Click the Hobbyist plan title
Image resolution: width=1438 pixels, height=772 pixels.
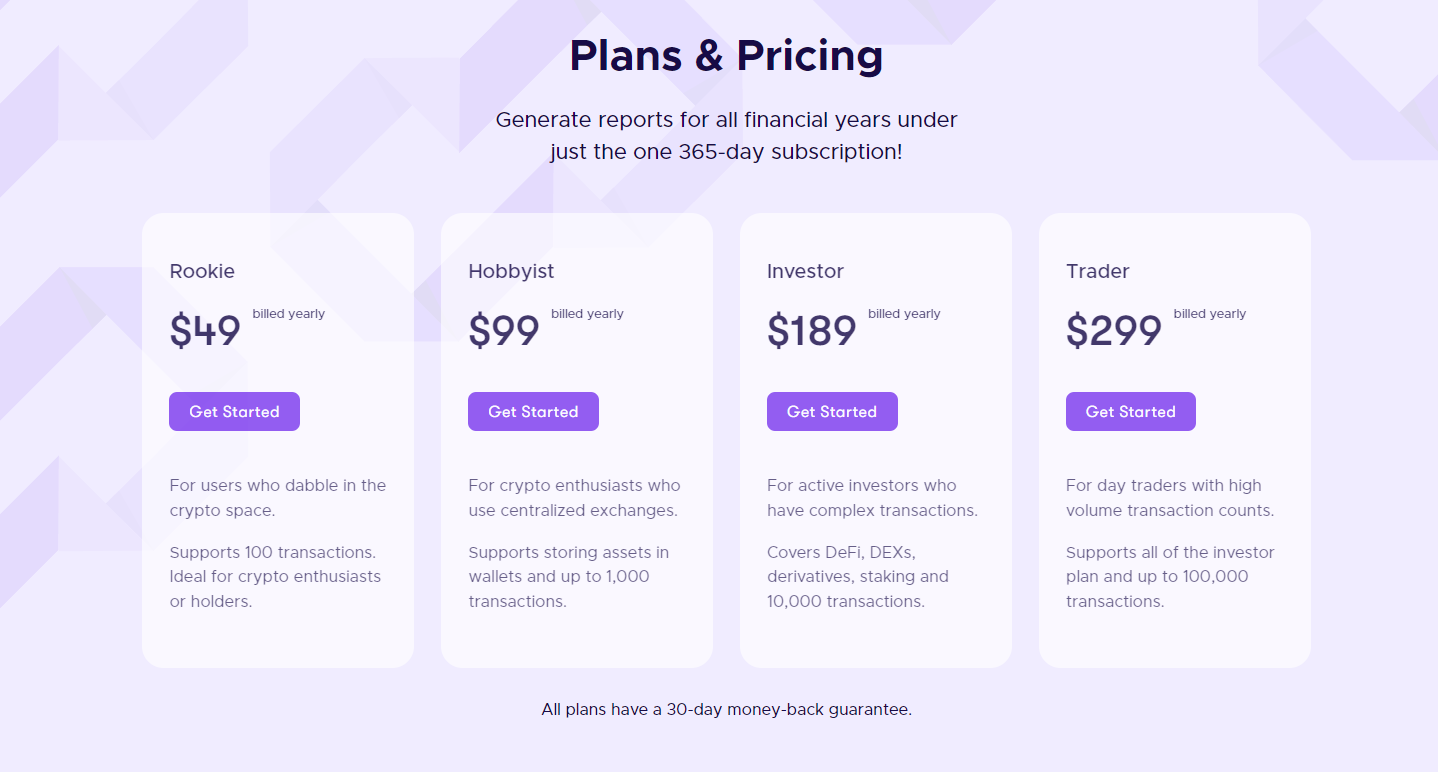[x=511, y=271]
